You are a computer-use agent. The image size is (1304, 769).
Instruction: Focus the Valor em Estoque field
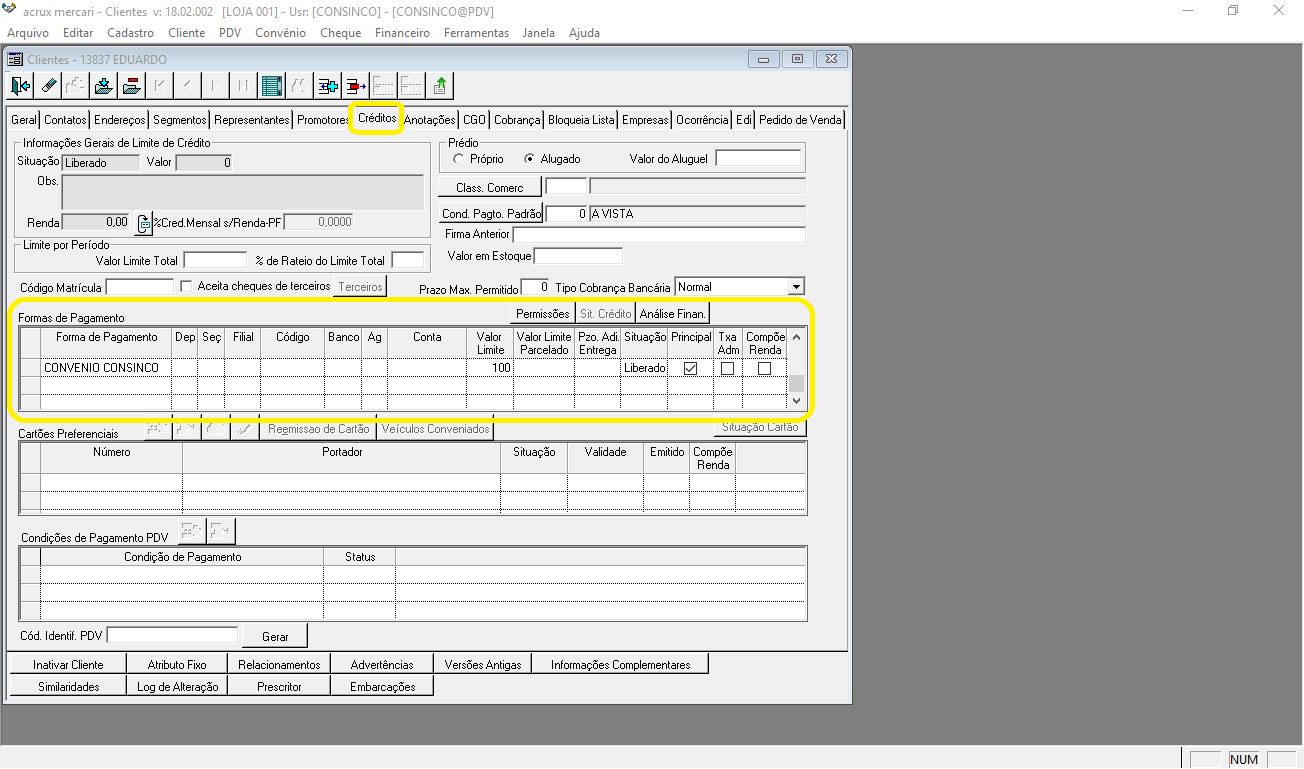tap(578, 256)
